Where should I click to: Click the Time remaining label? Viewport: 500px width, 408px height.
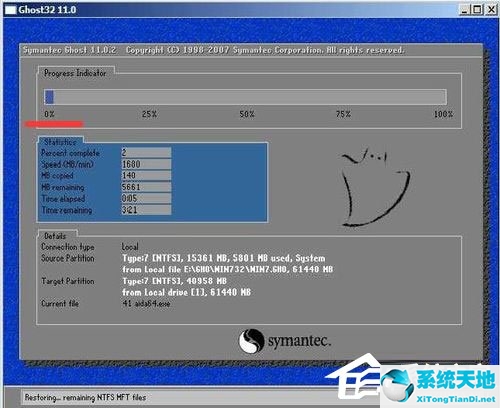[67, 210]
